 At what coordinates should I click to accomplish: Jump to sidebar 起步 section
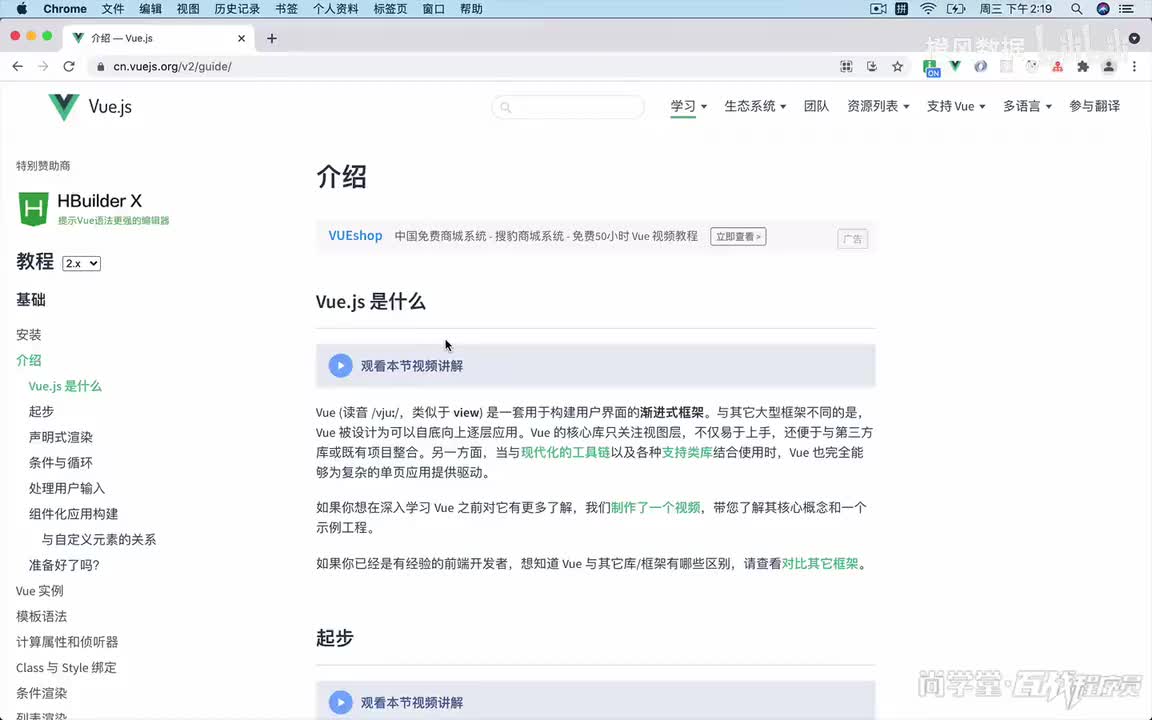[41, 411]
